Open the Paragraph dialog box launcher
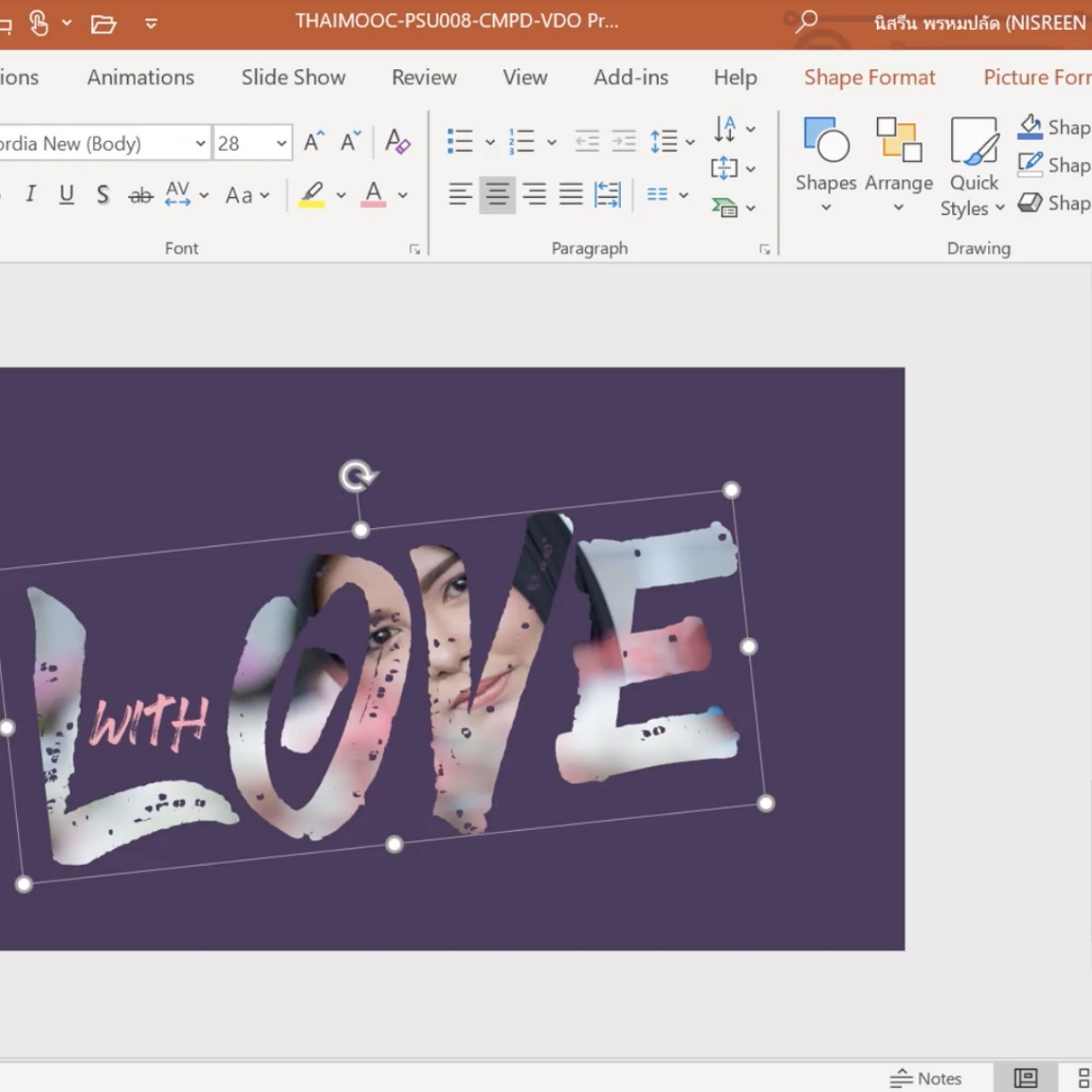This screenshot has width=1092, height=1092. point(764,249)
